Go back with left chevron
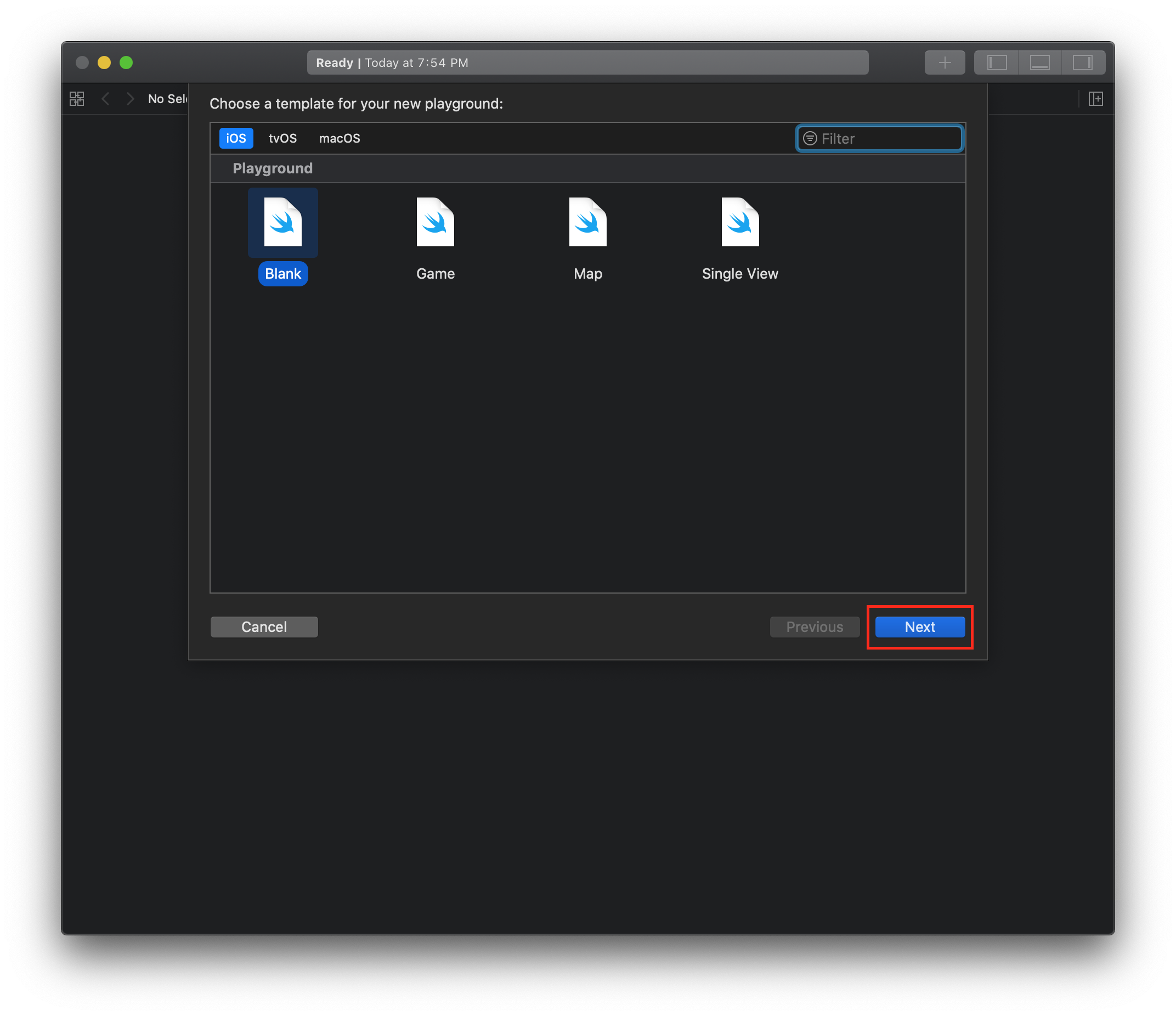The height and width of the screenshot is (1016, 1176). pos(105,99)
